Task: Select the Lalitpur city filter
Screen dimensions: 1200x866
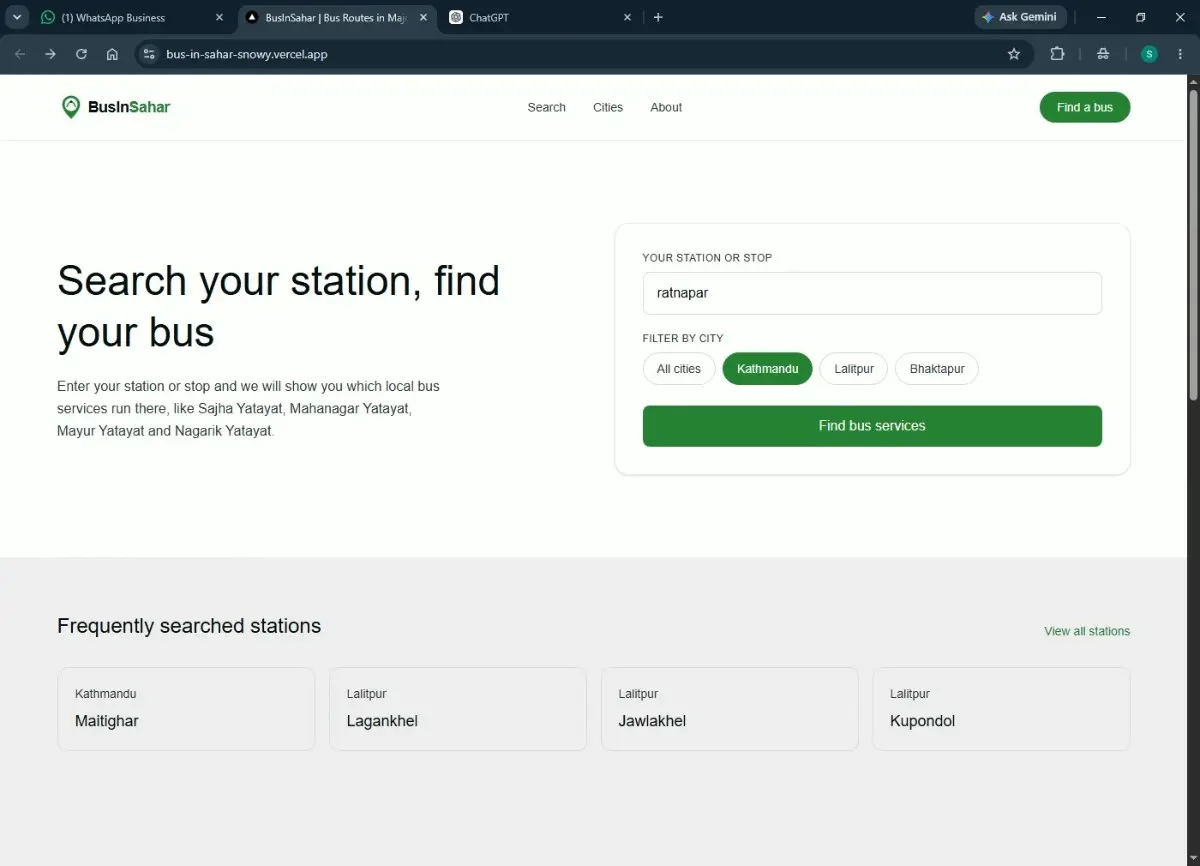Action: pyautogui.click(x=854, y=369)
